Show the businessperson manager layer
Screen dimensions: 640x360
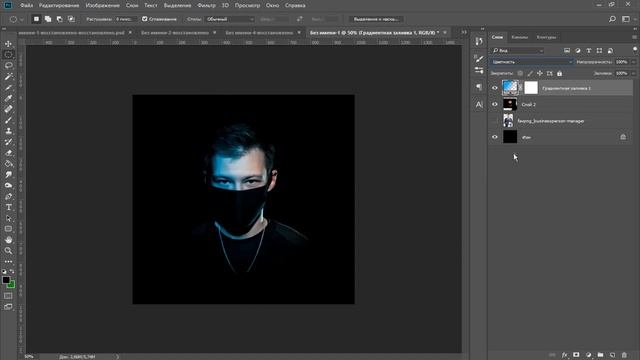click(495, 121)
